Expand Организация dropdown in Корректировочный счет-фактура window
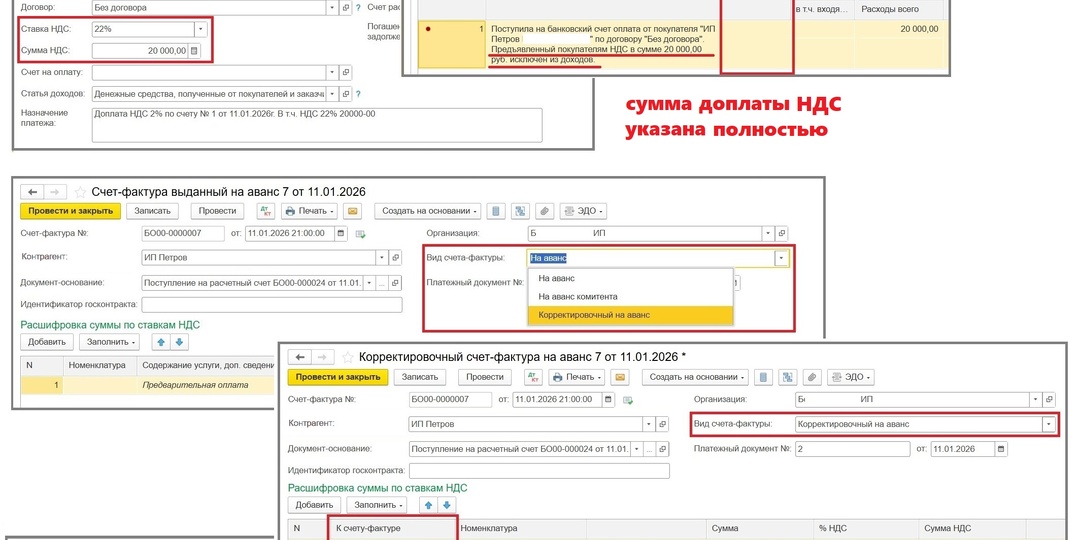 tap(1036, 399)
